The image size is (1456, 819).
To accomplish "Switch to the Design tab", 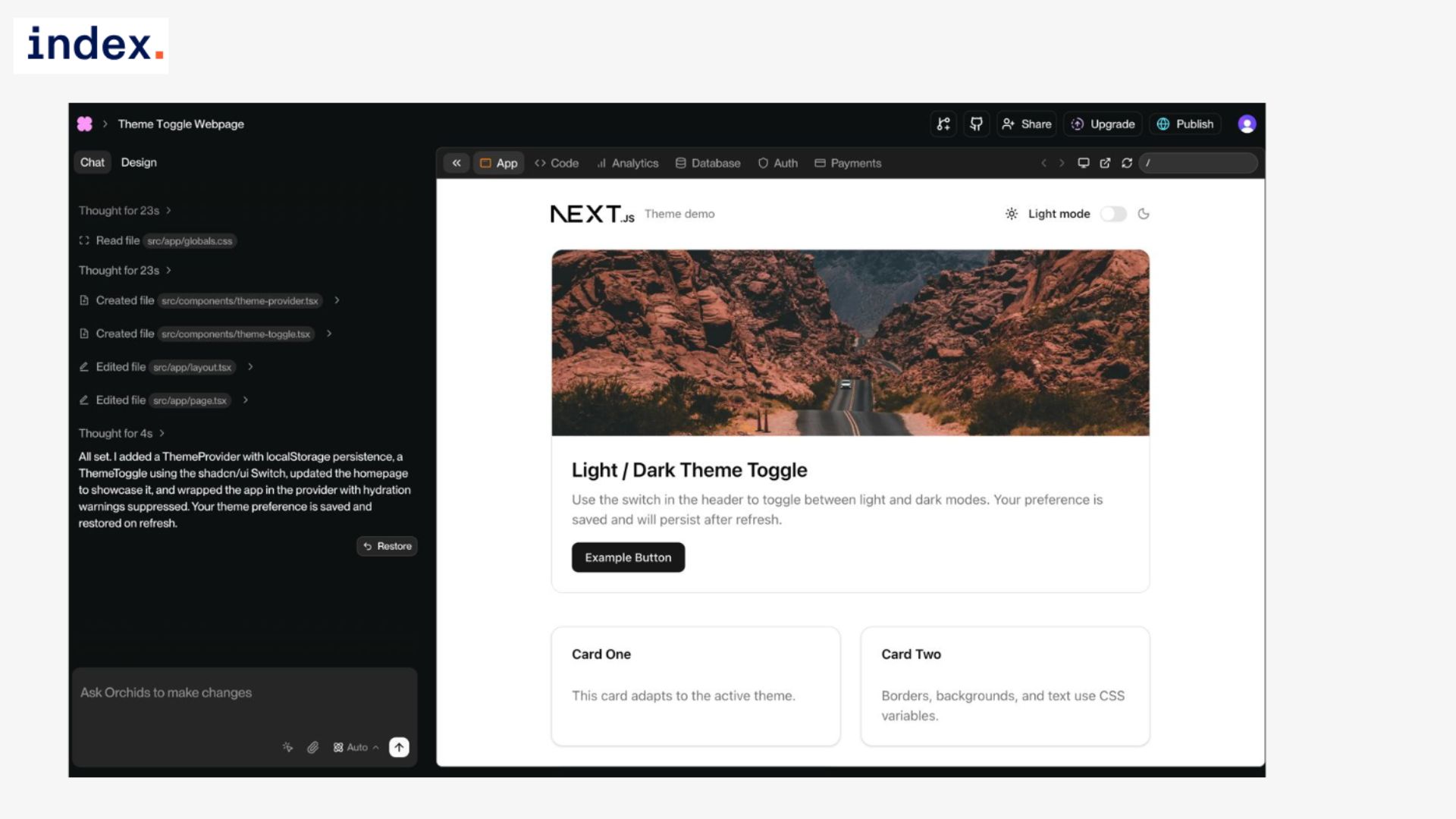I will [x=139, y=162].
